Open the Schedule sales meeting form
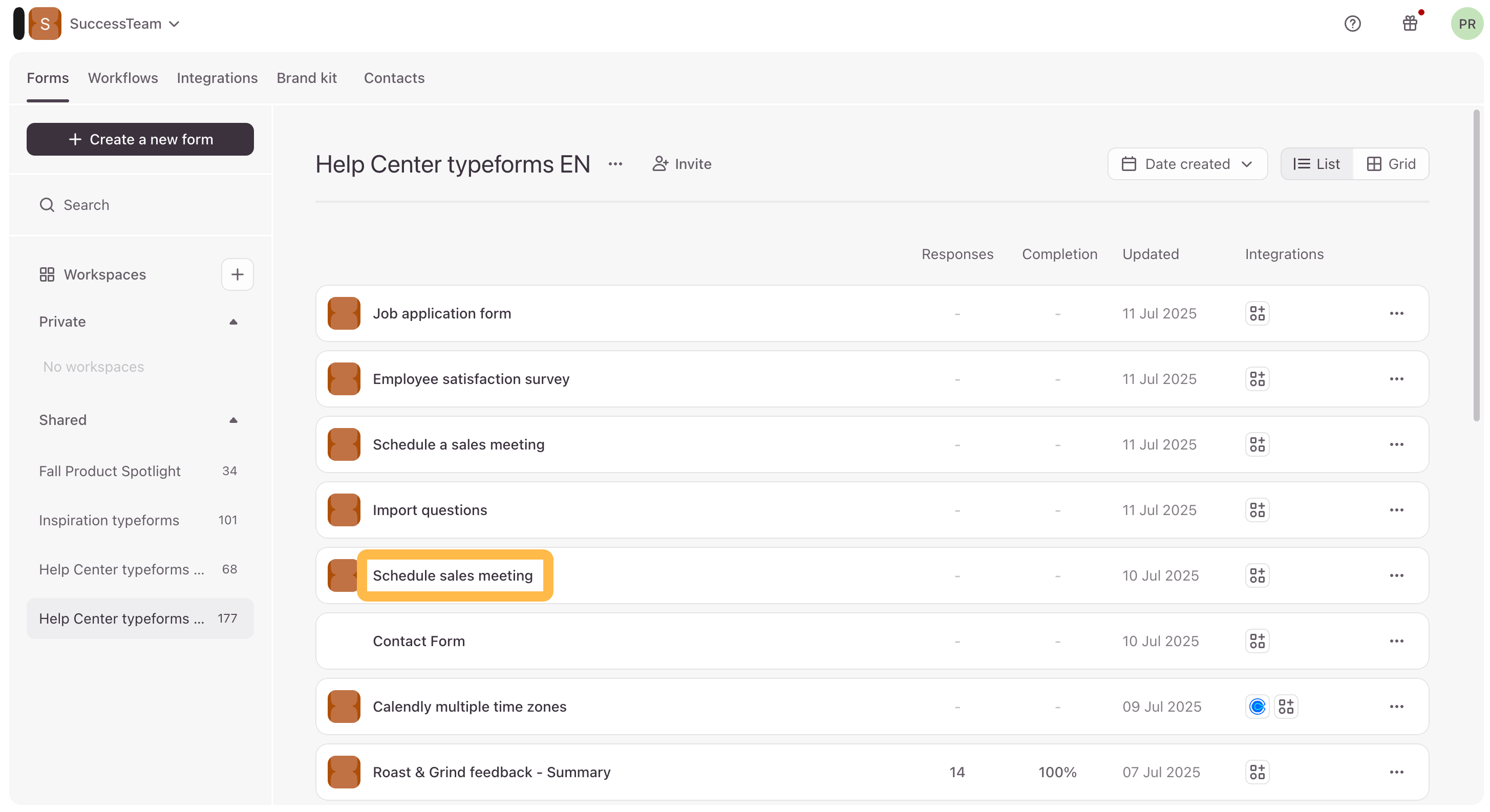1490x812 pixels. tap(454, 575)
